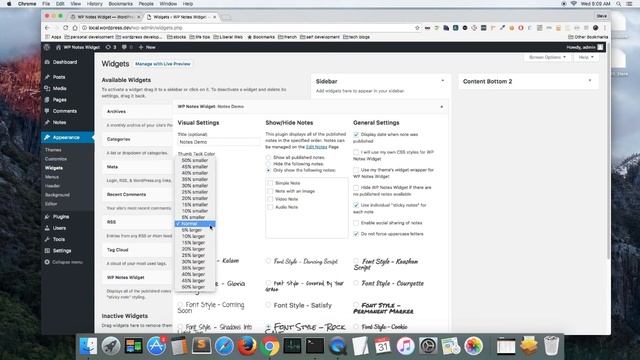Click the Notes Demo title field

(219, 142)
